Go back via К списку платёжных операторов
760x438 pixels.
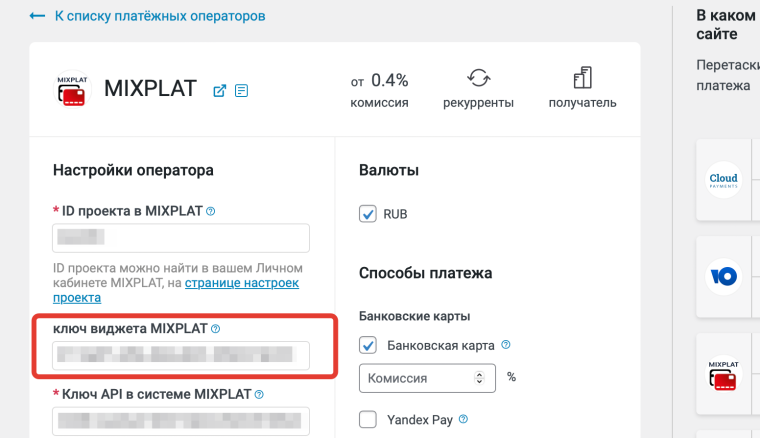tap(147, 16)
